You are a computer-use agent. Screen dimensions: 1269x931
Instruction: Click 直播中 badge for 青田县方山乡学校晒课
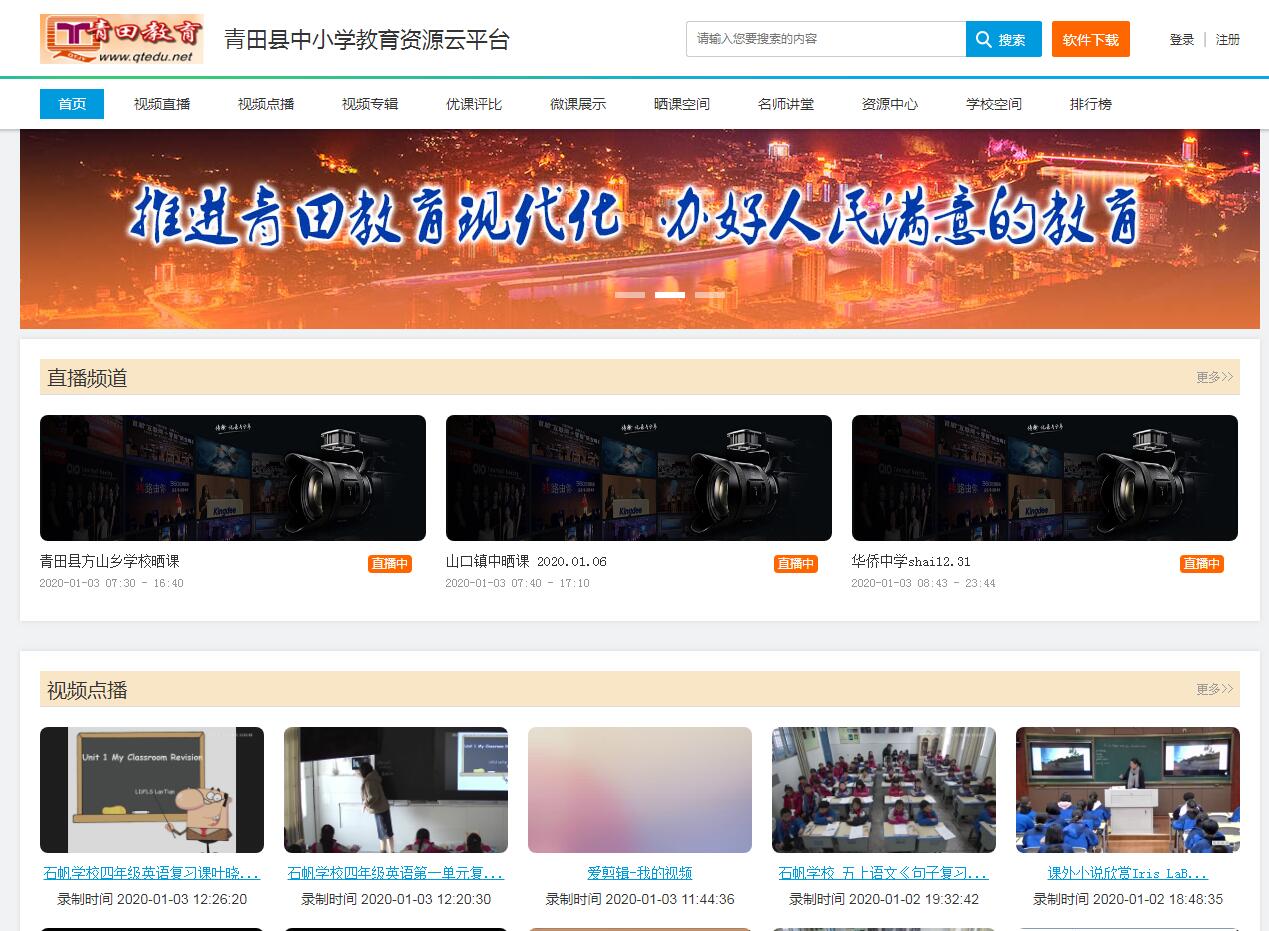point(389,564)
